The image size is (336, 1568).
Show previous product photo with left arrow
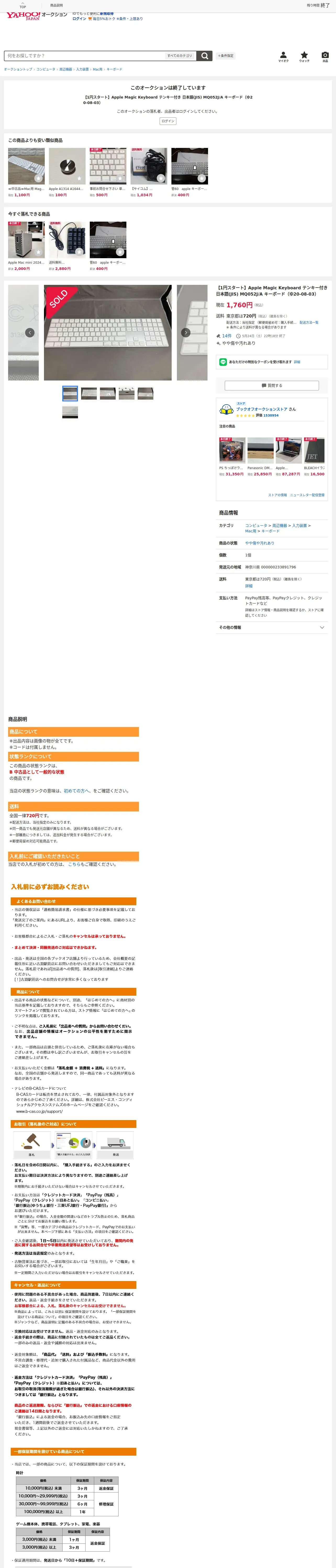click(x=29, y=332)
